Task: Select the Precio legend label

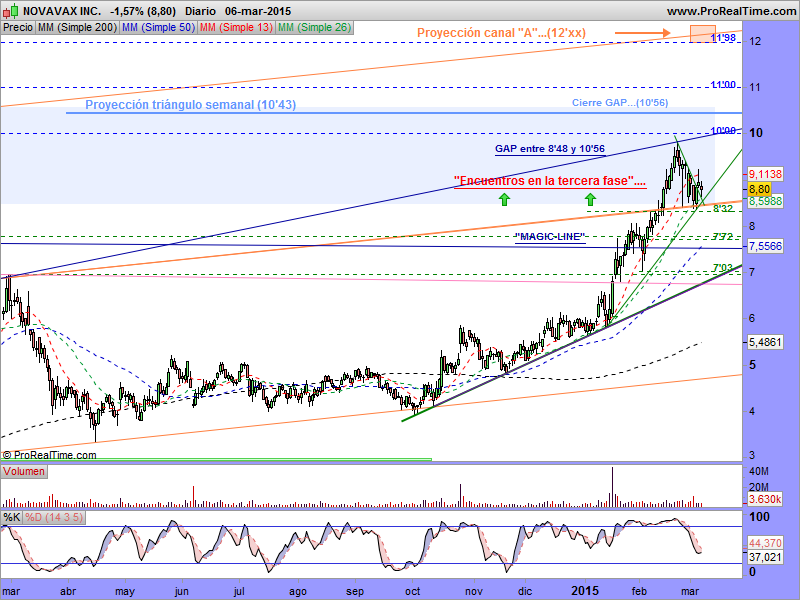Action: point(18,28)
